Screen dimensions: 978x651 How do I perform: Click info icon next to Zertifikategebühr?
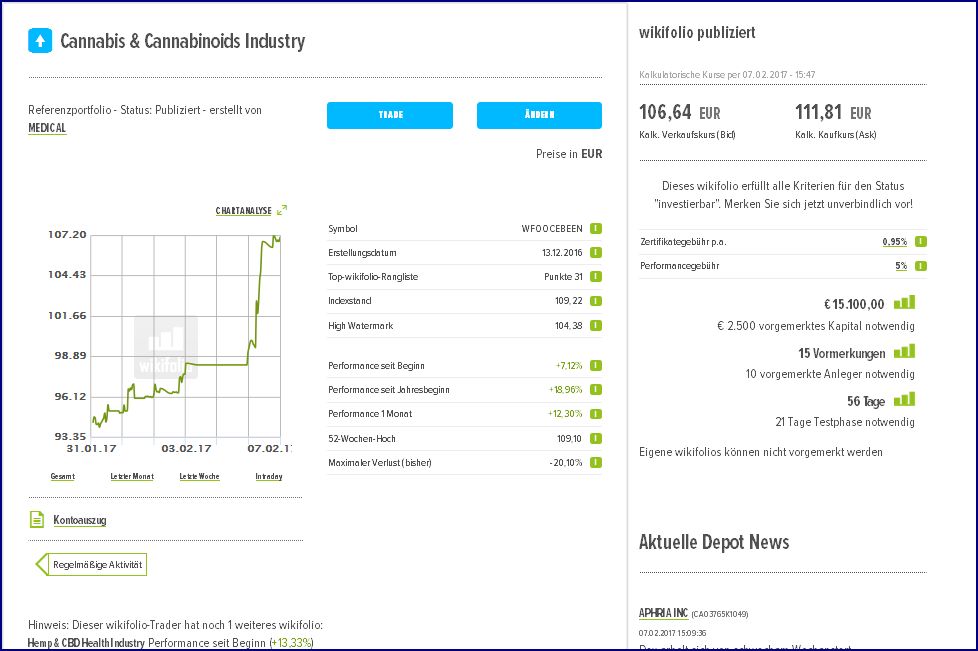920,241
